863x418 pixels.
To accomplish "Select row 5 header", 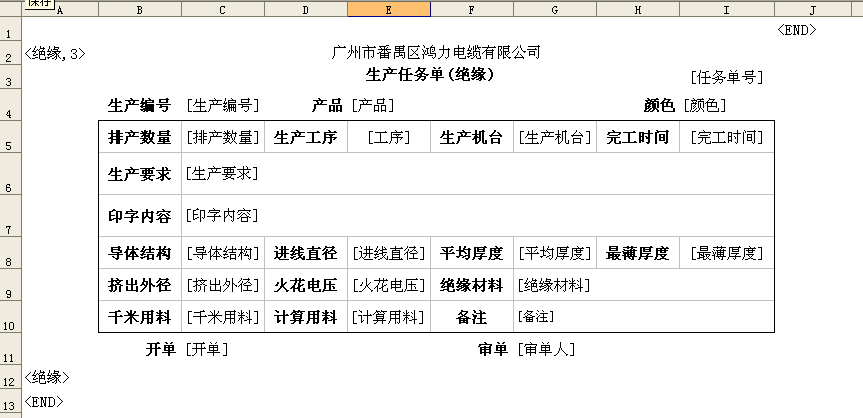I will (x=10, y=137).
